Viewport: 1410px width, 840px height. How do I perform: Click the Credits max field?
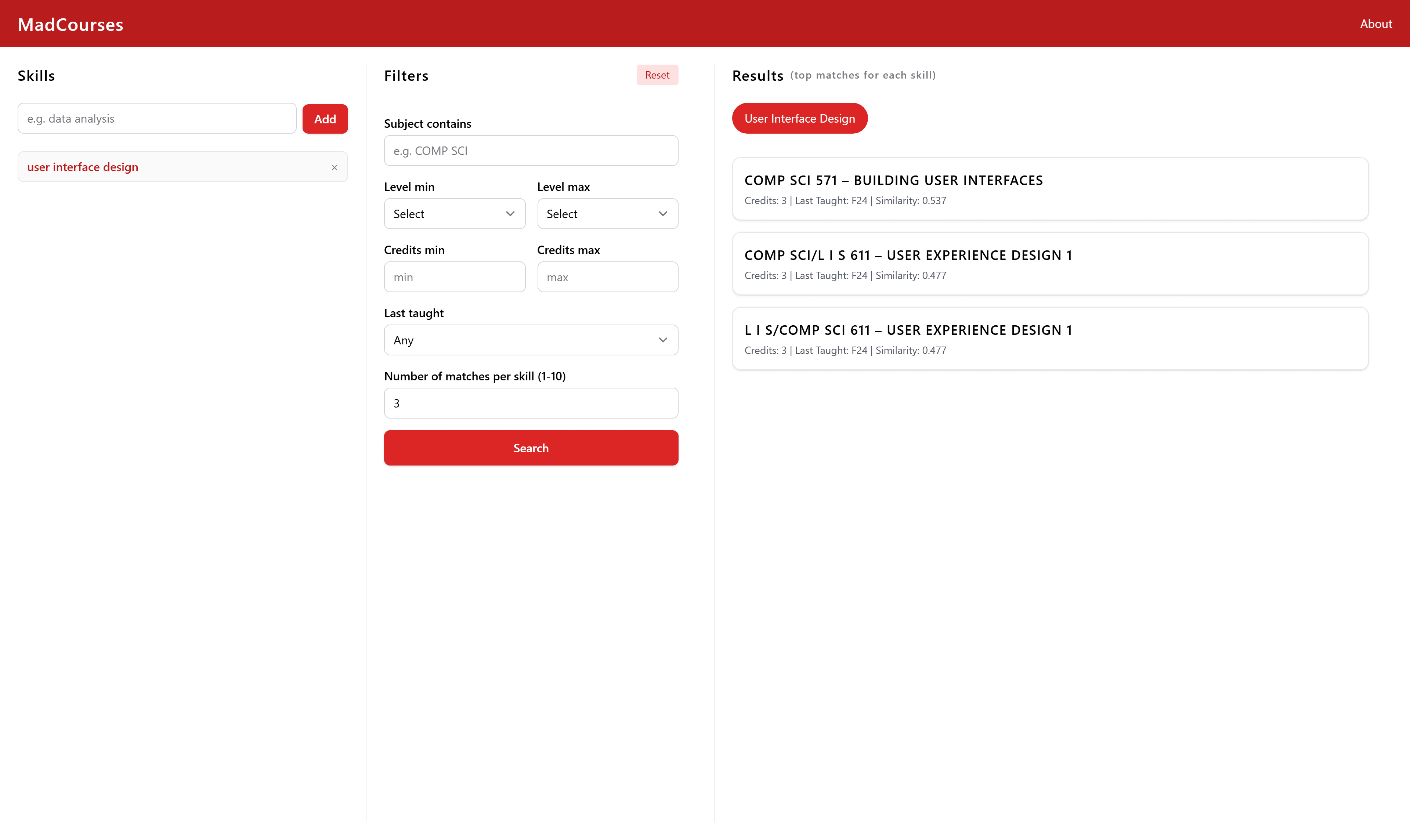[607, 277]
